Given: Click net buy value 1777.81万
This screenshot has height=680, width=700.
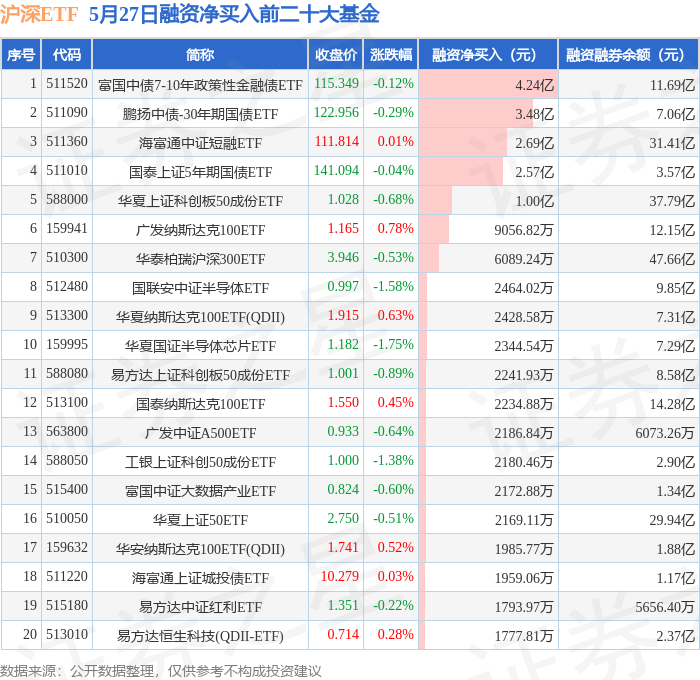Looking at the screenshot, I should point(523,636).
